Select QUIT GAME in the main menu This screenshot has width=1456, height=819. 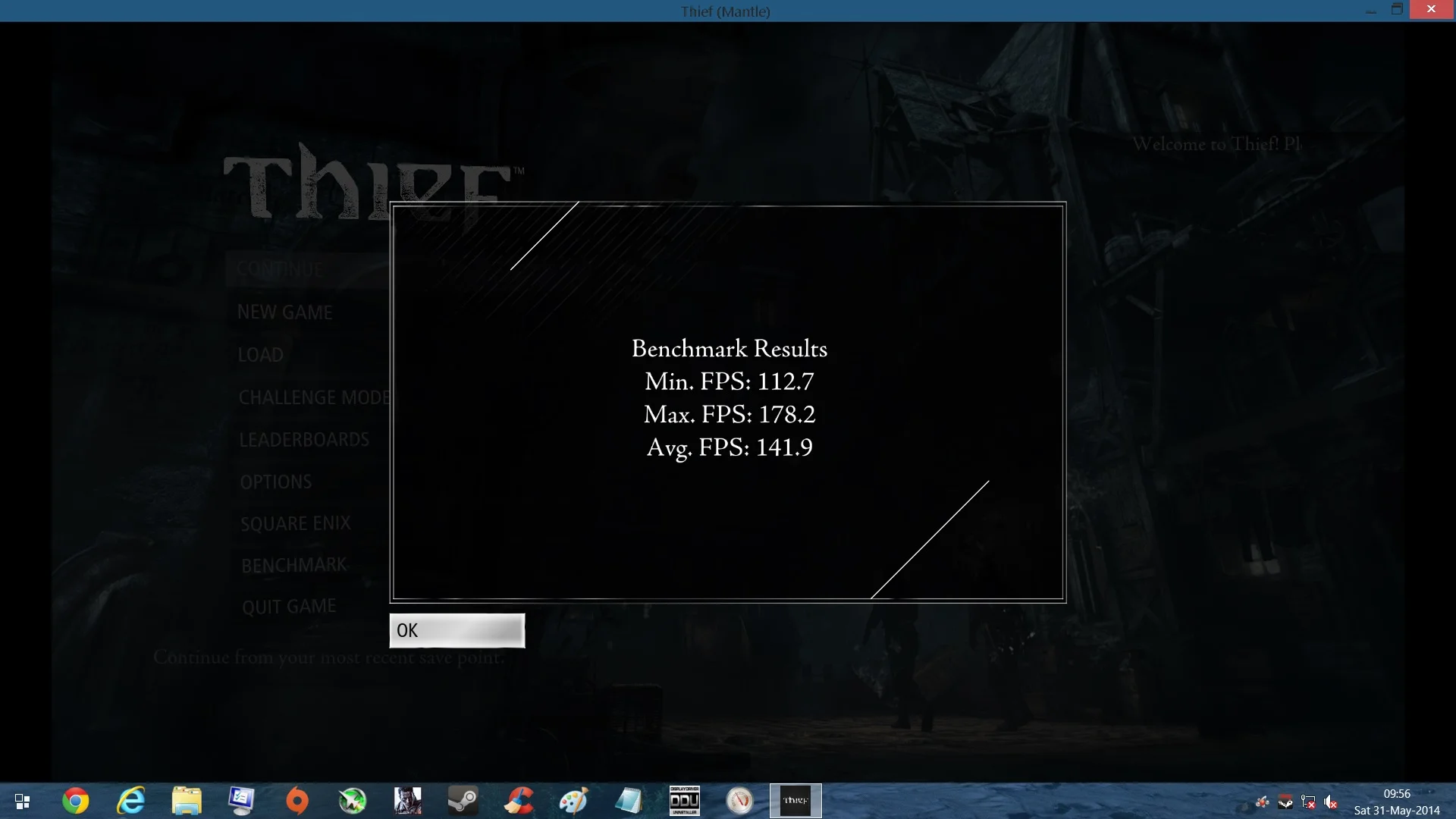(x=289, y=607)
